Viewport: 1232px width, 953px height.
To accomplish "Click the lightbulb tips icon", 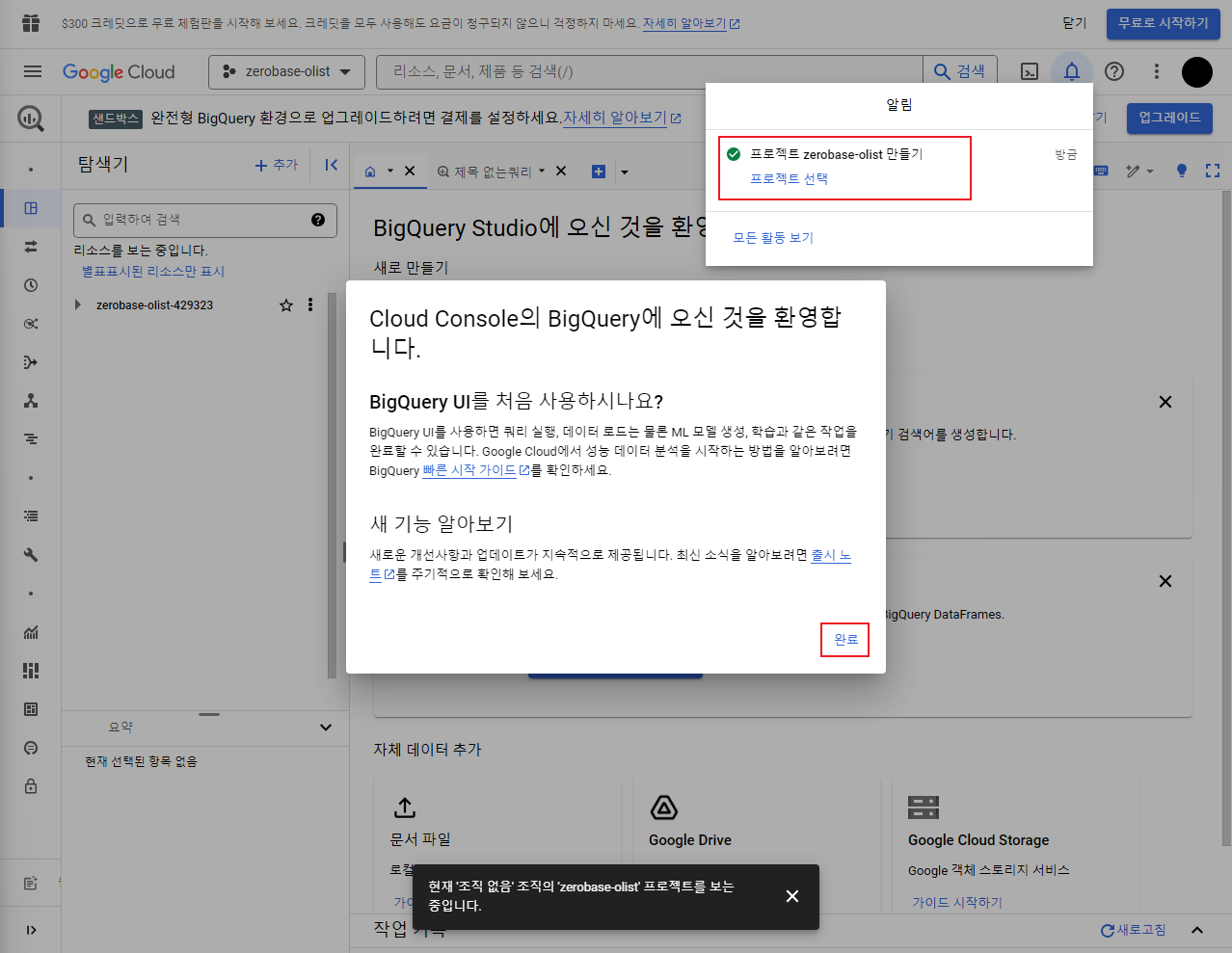I will point(1182,171).
